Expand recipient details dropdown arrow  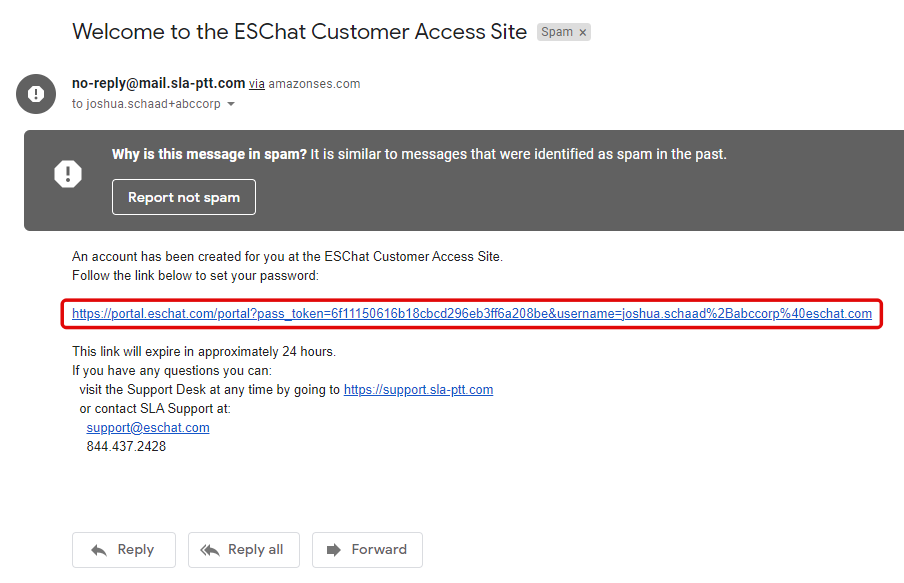tap(231, 104)
